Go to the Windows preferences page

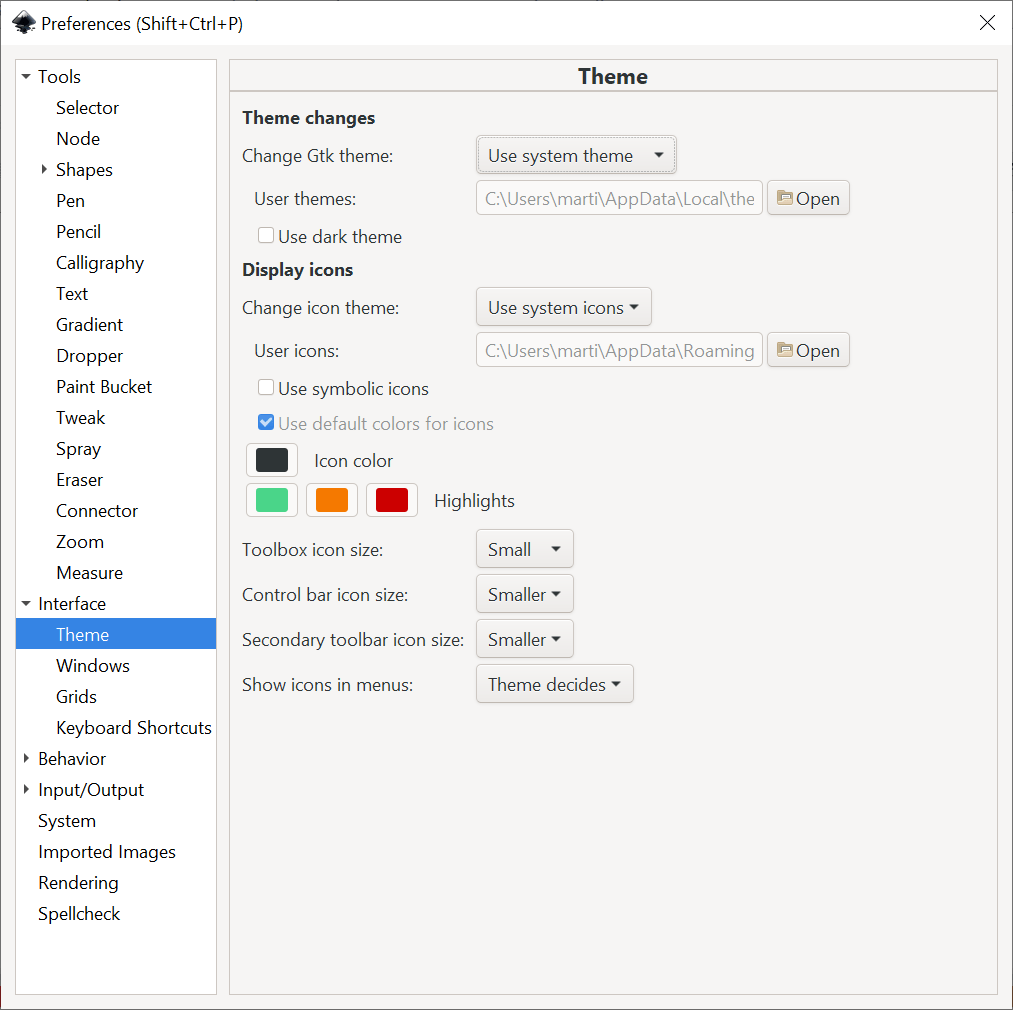(93, 666)
